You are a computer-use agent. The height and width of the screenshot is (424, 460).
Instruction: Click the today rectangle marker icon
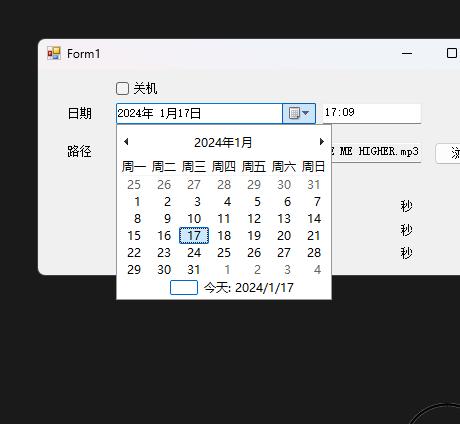pos(184,288)
